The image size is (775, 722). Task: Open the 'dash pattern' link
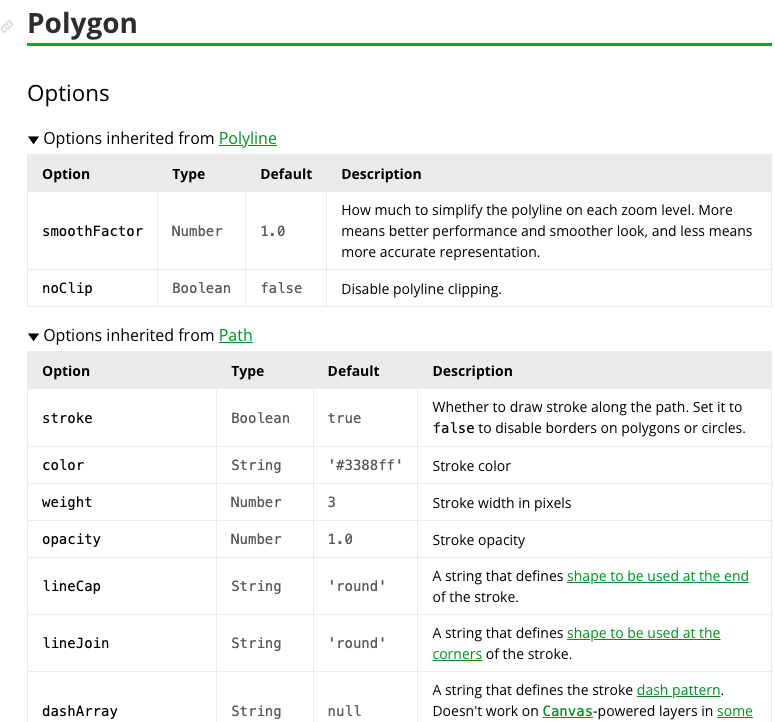pyautogui.click(x=677, y=690)
